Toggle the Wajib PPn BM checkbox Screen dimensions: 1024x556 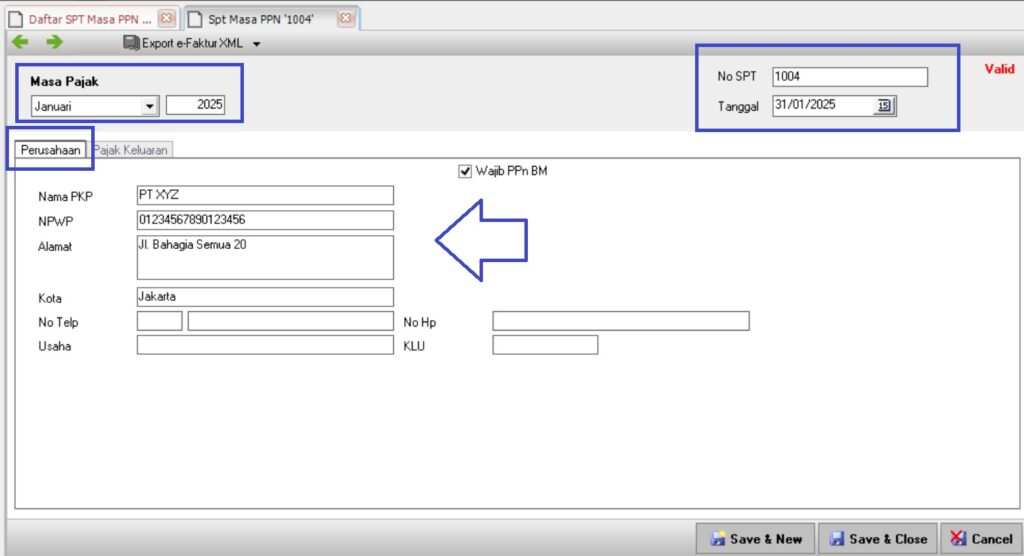click(465, 171)
